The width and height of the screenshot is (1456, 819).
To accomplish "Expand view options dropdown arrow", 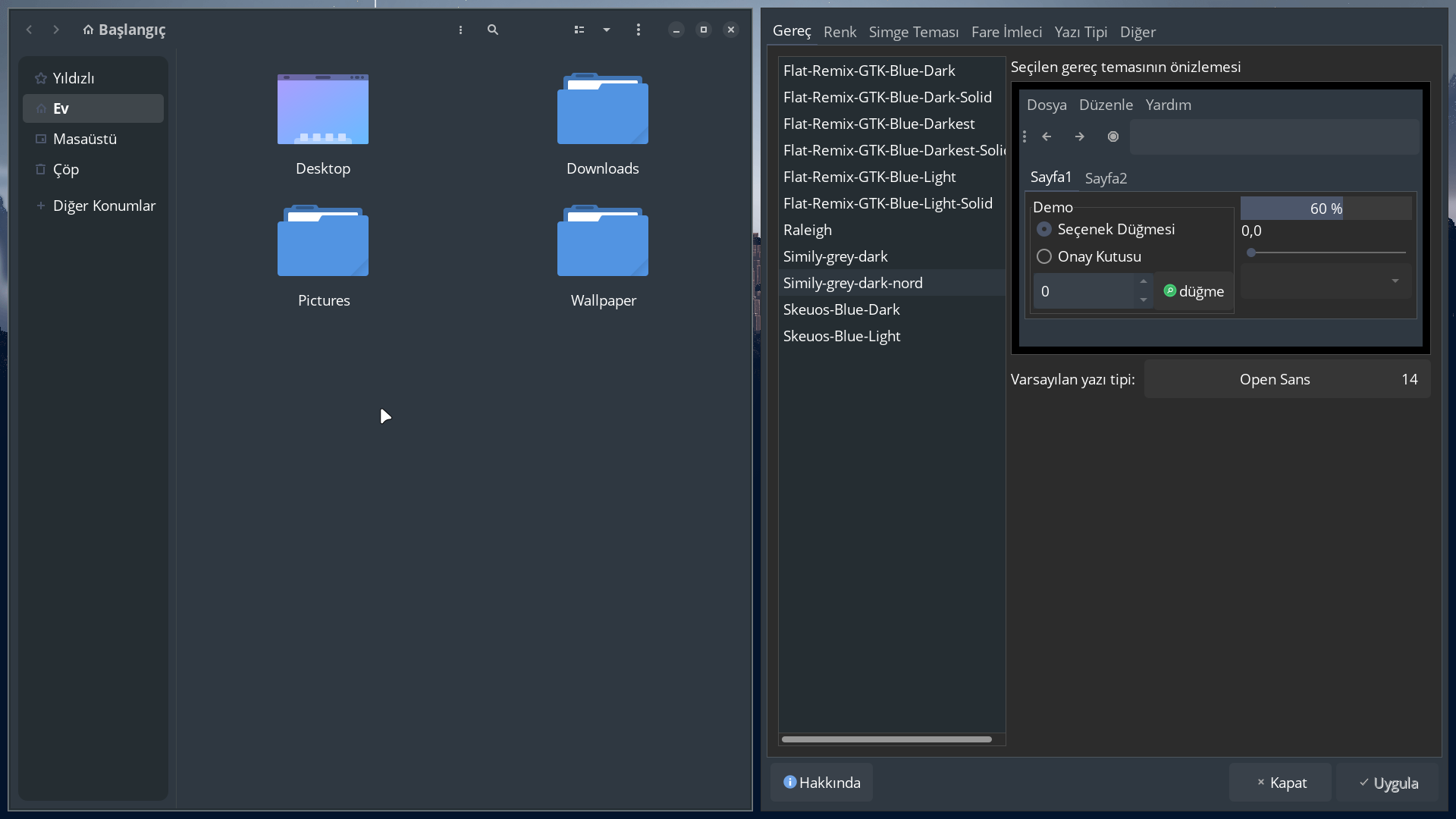I will [x=607, y=30].
